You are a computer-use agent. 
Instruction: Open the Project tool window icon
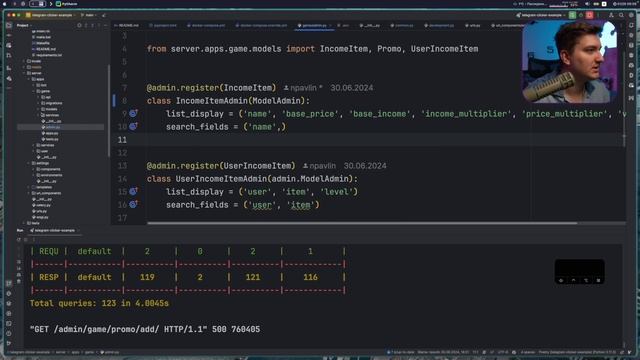pos(9,25)
